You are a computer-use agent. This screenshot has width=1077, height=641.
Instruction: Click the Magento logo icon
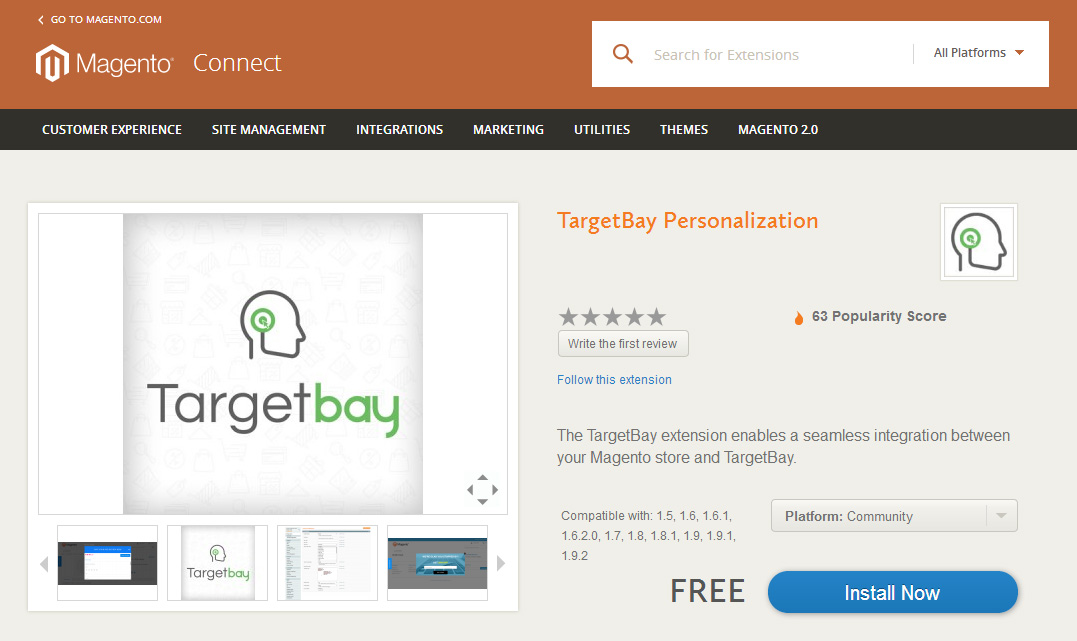(x=52, y=63)
